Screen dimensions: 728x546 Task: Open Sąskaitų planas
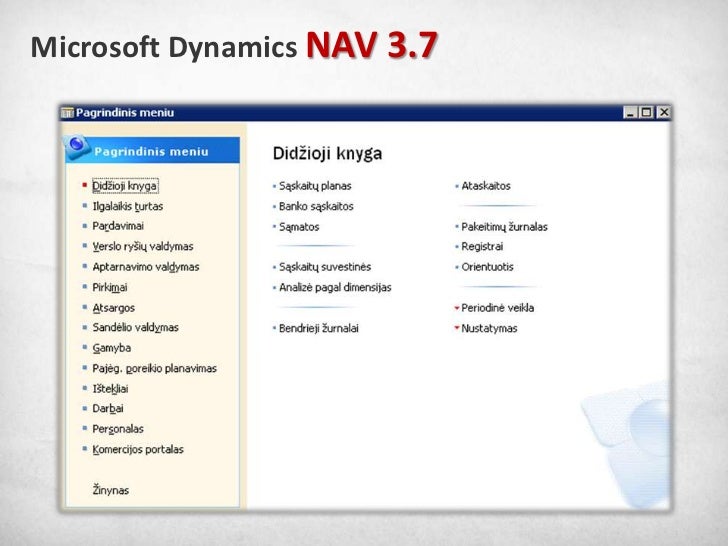[315, 186]
